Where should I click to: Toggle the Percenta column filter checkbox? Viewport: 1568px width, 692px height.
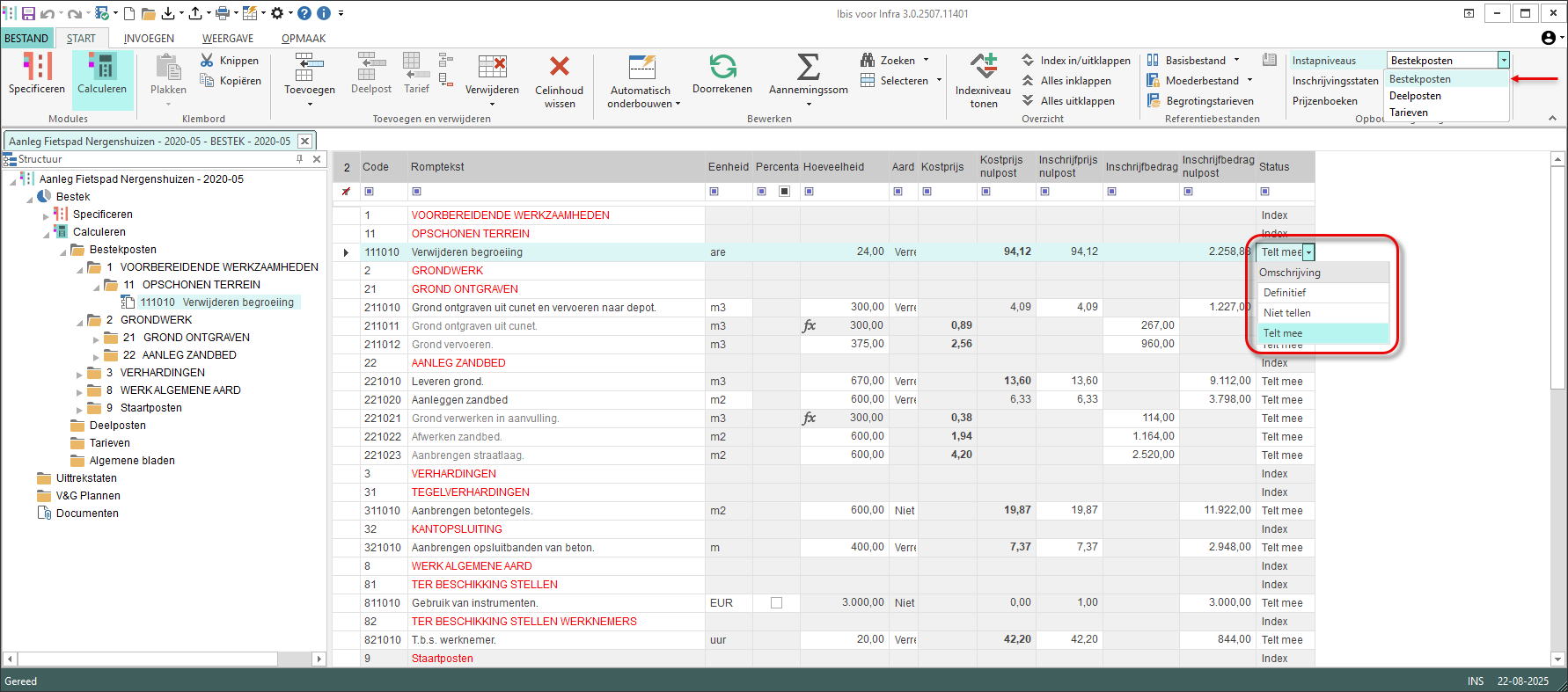coord(784,192)
